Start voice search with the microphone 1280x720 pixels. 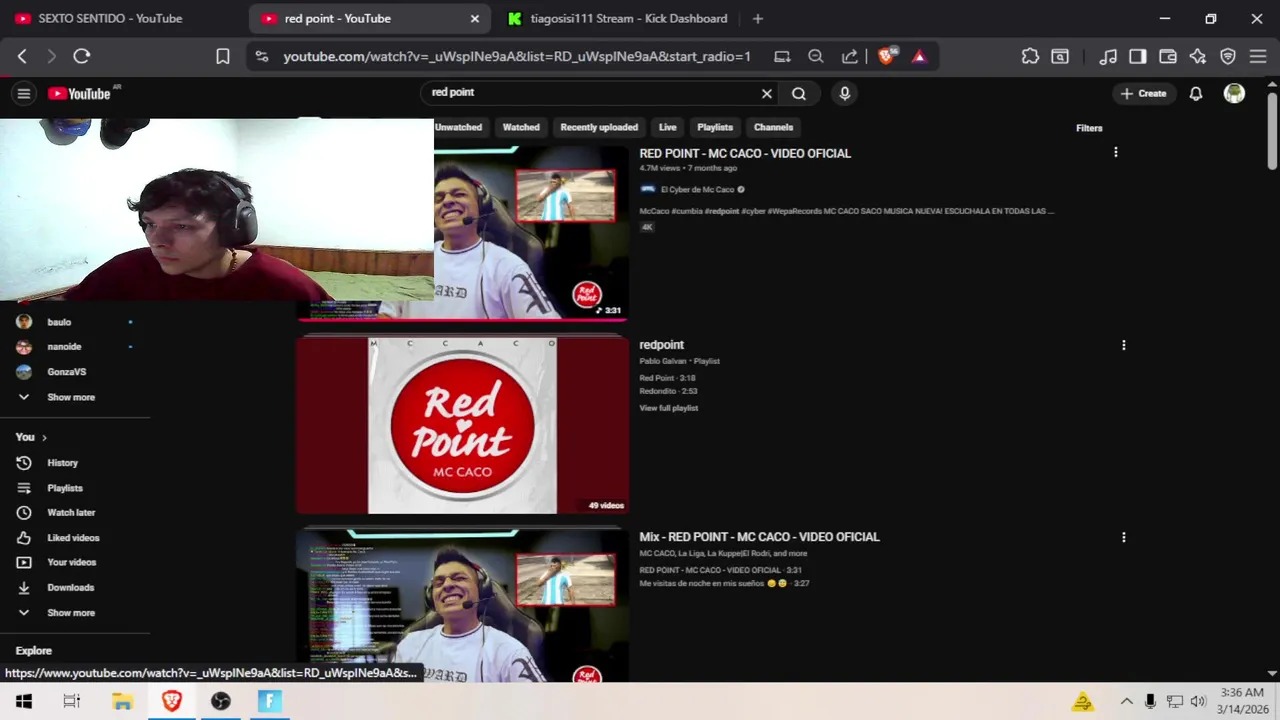point(845,93)
